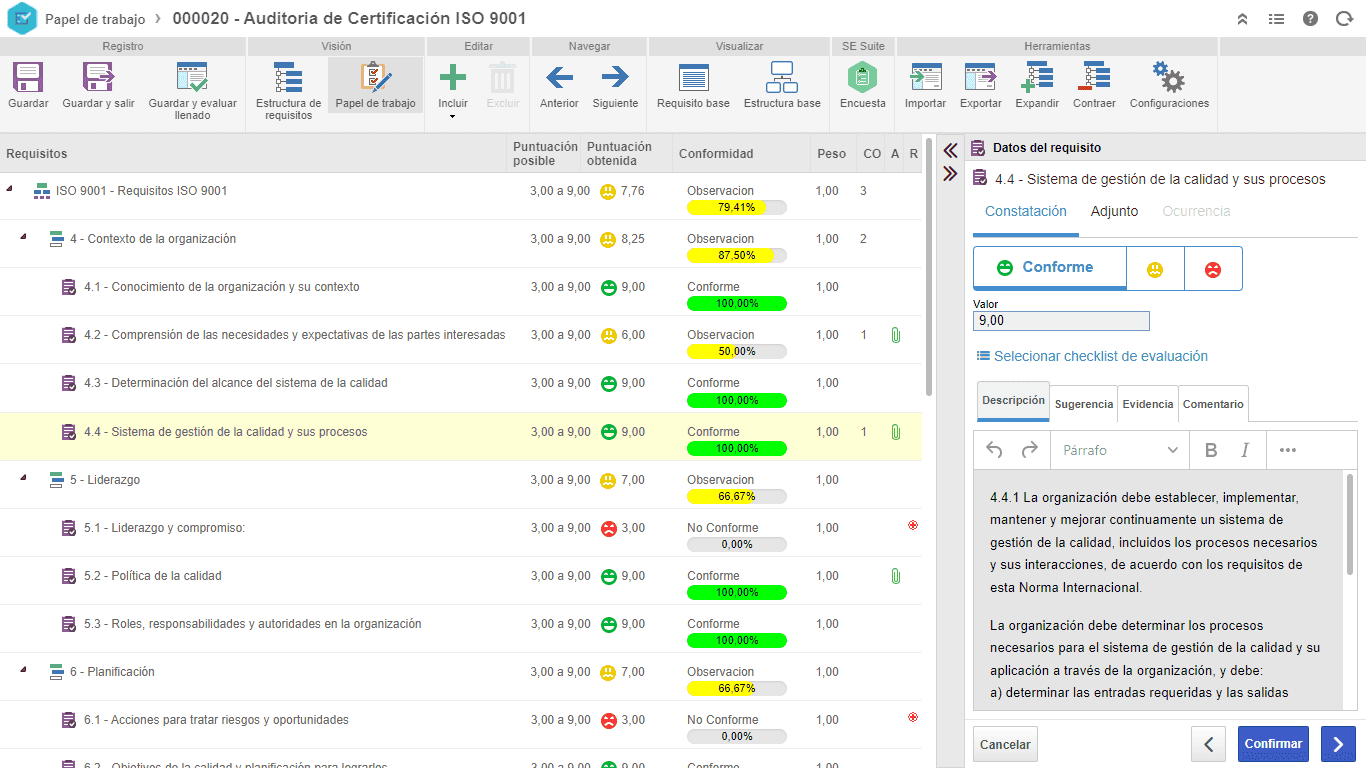Select yellow neutral face conformity option

pos(1155,269)
